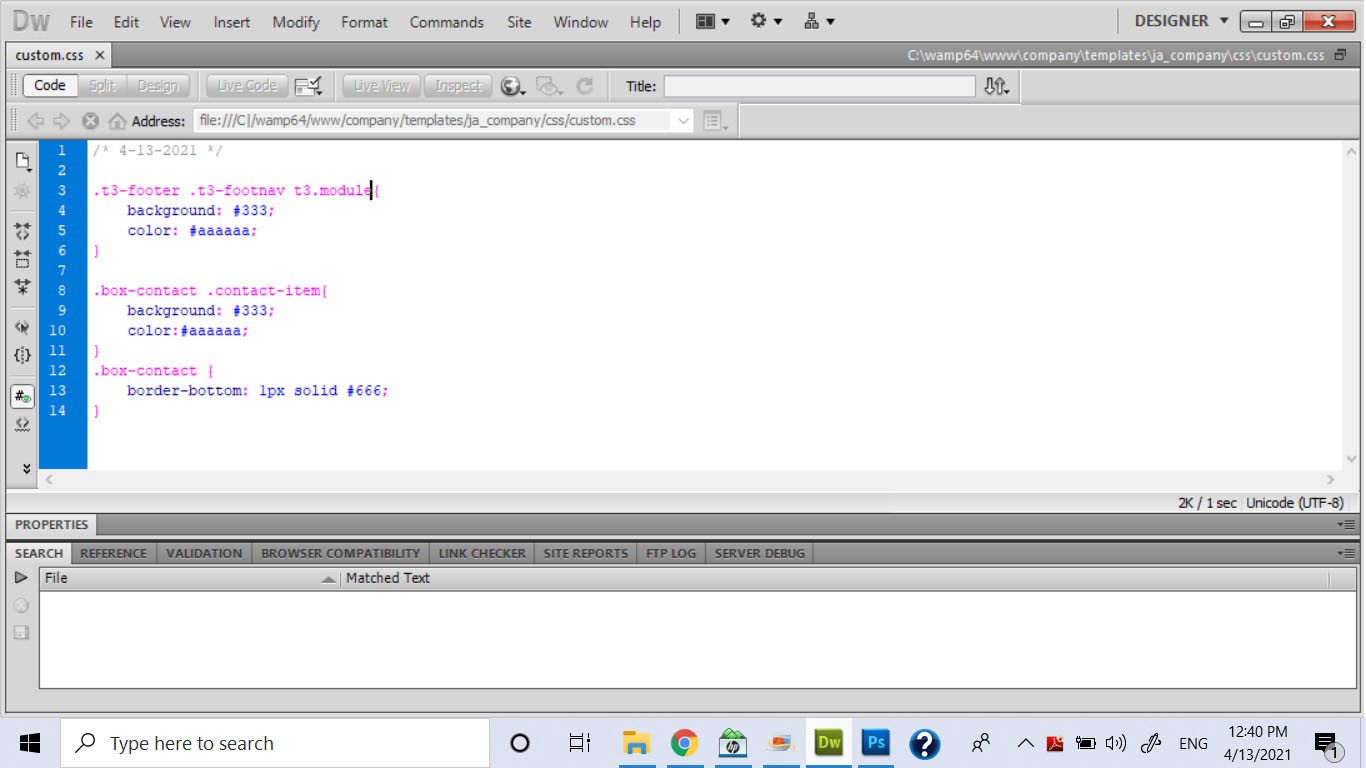Open Photoshop from the Windows taskbar

point(876,743)
